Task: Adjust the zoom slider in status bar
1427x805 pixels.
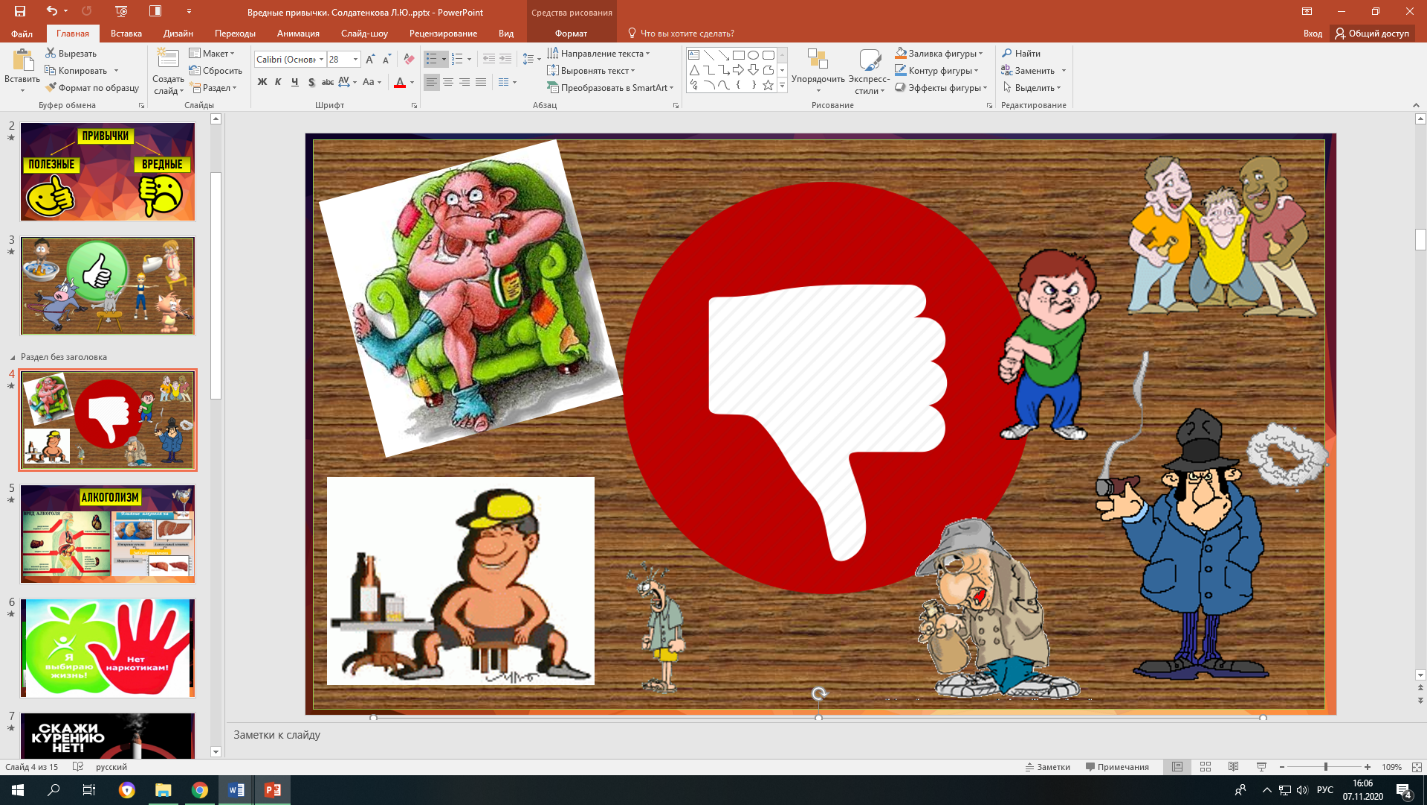Action: 1326,767
